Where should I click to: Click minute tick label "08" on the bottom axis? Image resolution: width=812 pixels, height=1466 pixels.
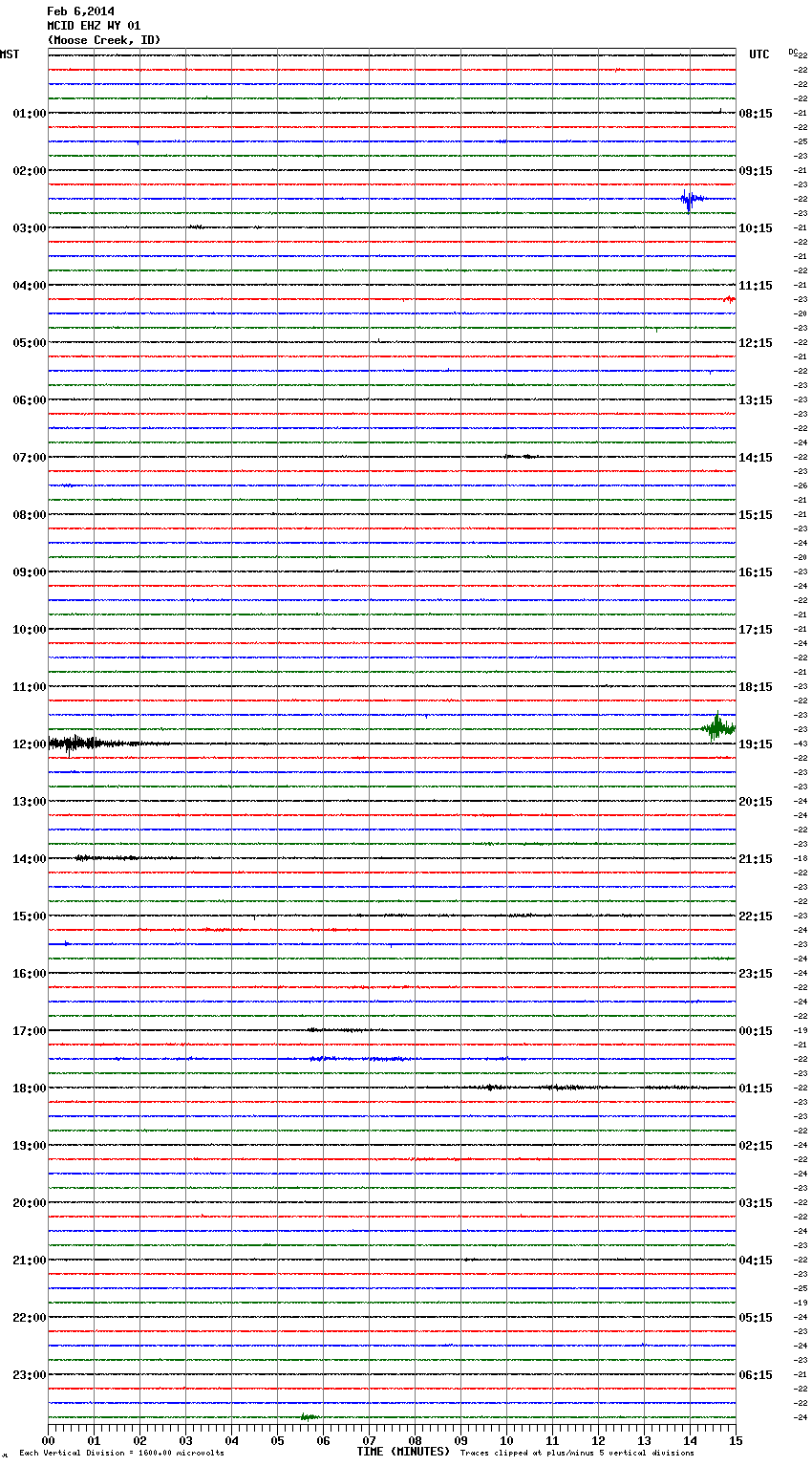tap(415, 1441)
